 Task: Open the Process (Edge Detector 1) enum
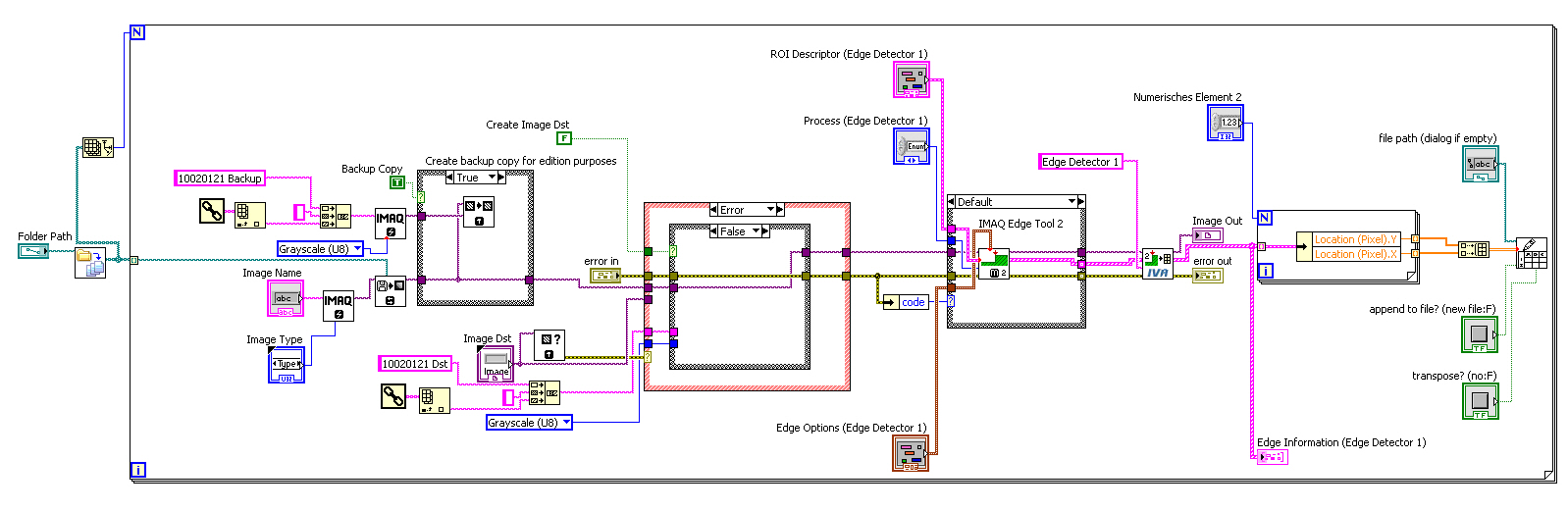pyautogui.click(x=912, y=146)
